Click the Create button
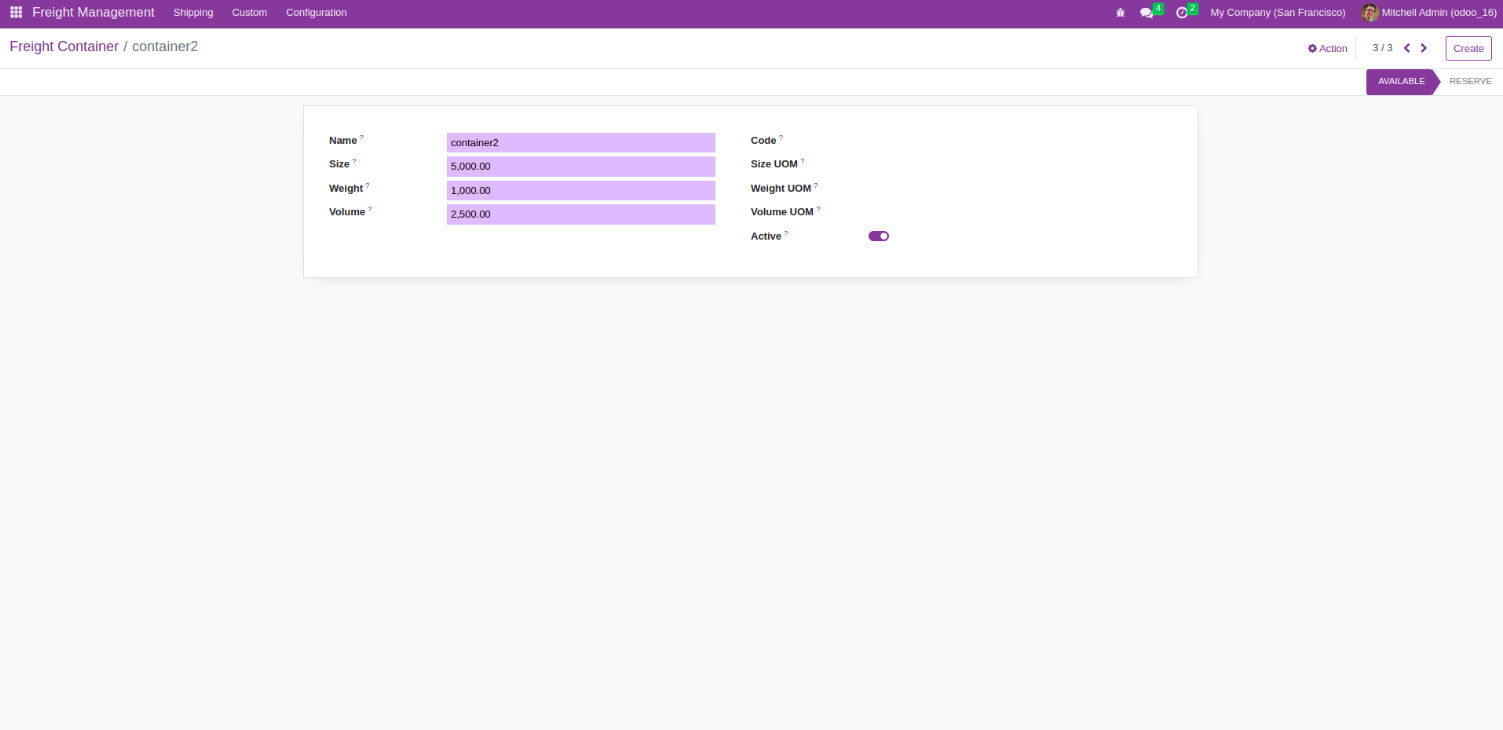Screen dimensions: 1503x730 click(1468, 48)
